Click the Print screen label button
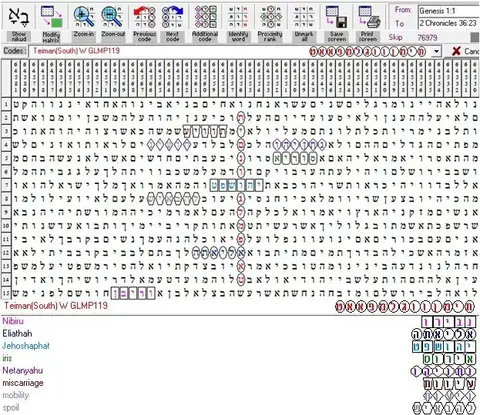480x415 pixels. (368, 37)
